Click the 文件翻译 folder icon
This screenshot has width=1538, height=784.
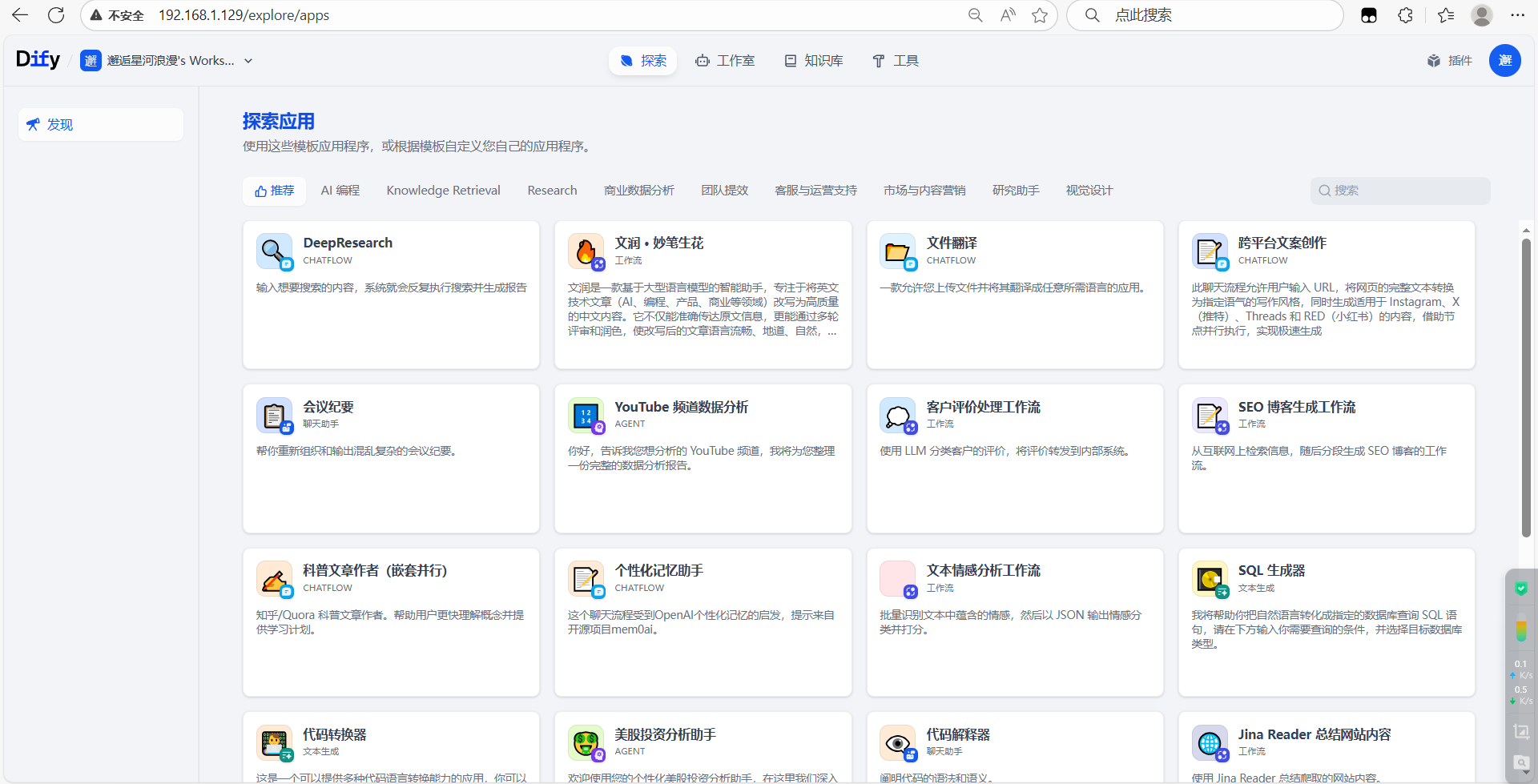[x=897, y=251]
